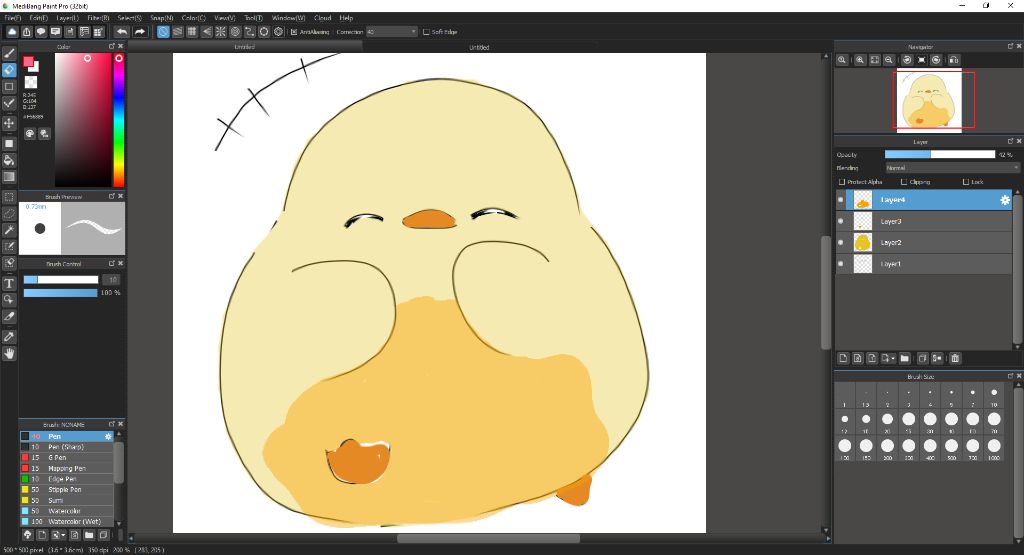Open Layer4 settings gear
Screen dimensions: 1024x555
tap(1005, 200)
